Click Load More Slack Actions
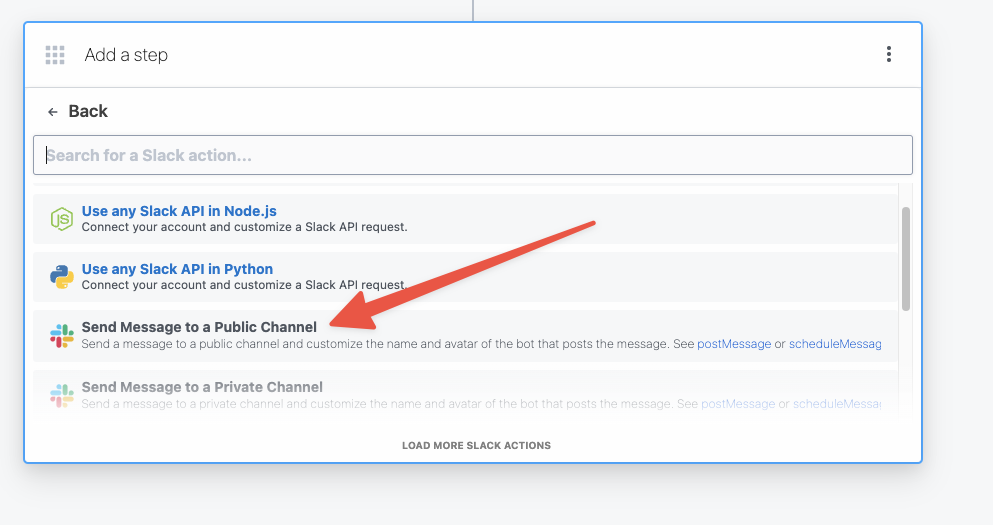Viewport: 993px width, 525px height. click(x=476, y=445)
